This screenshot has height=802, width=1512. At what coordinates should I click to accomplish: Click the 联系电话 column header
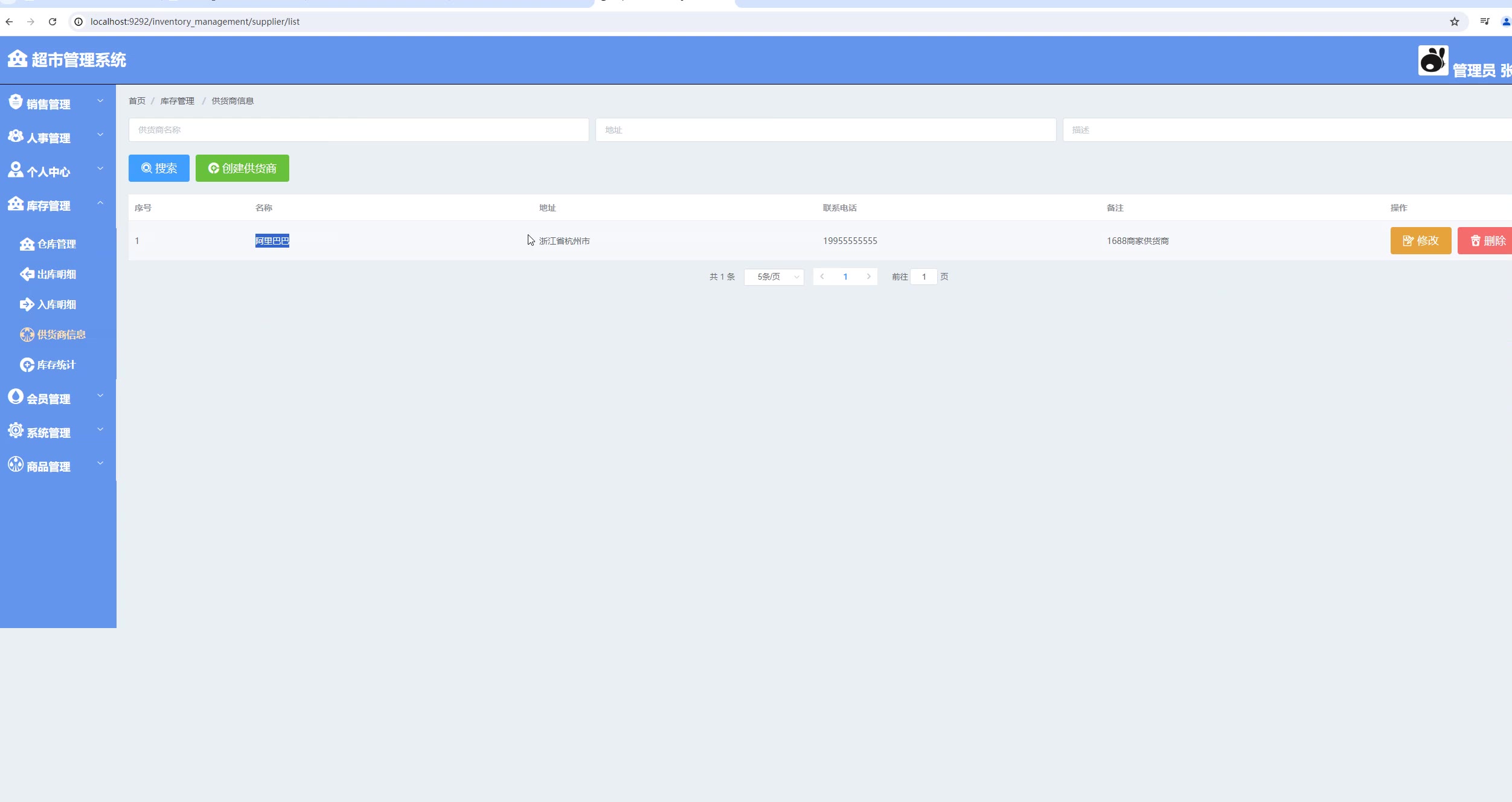(840, 208)
